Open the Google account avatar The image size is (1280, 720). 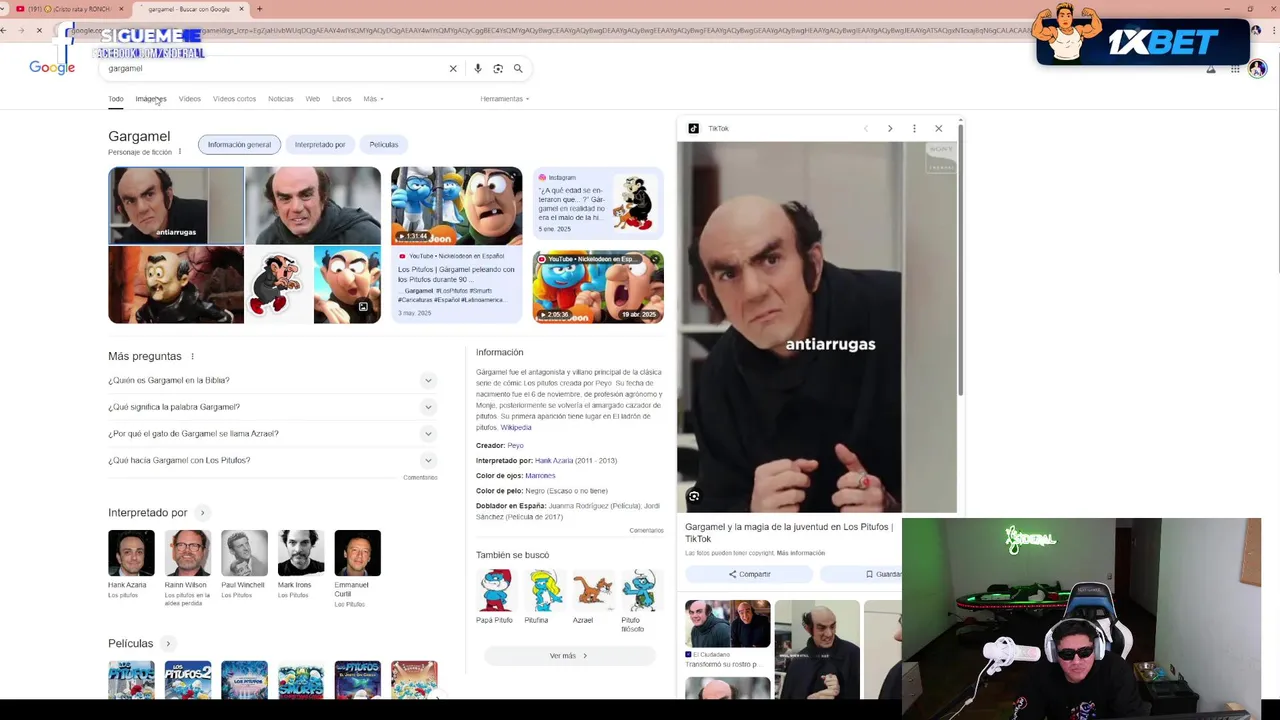tap(1258, 69)
